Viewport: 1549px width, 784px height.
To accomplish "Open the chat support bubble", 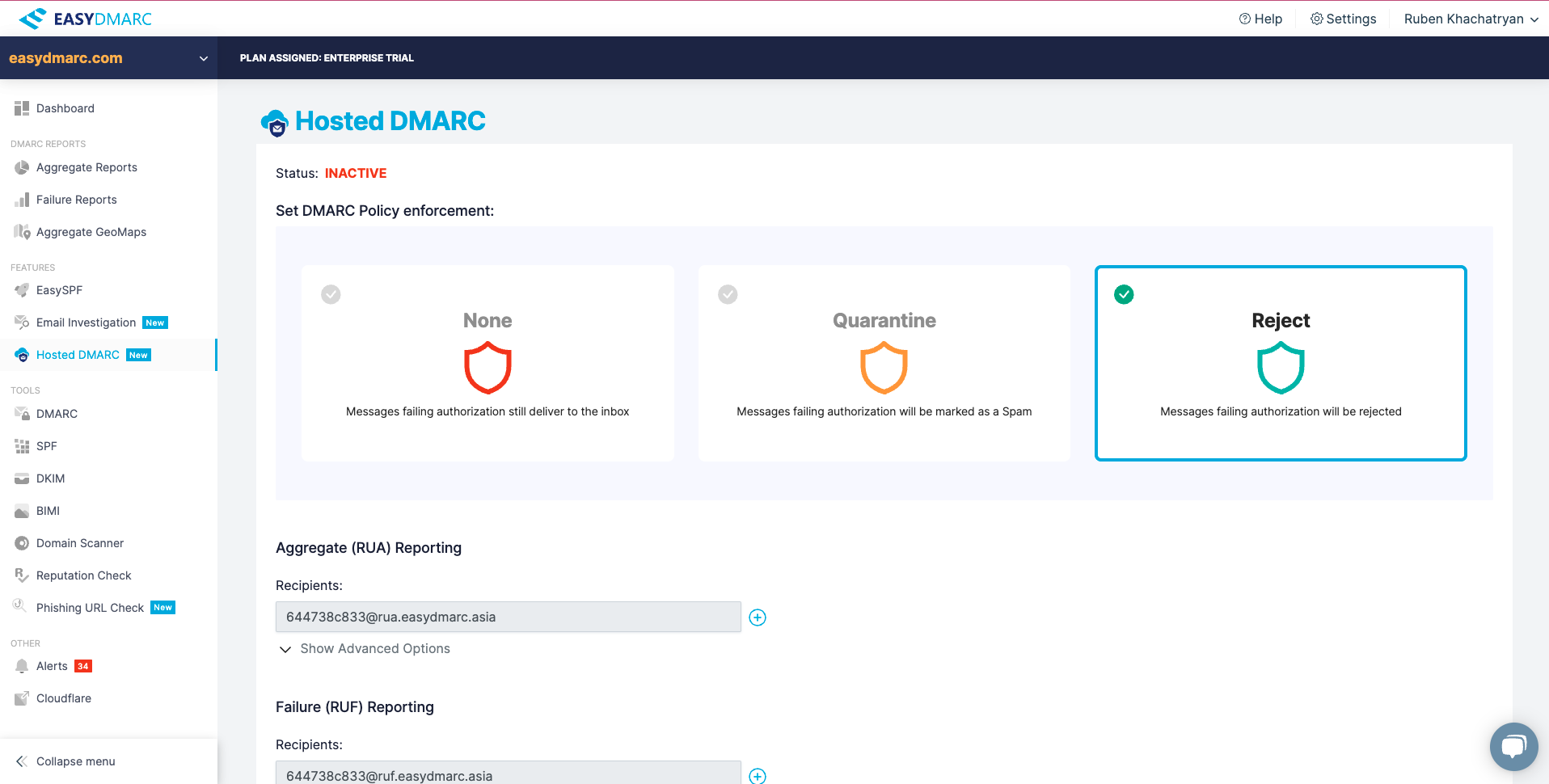I will (1513, 746).
